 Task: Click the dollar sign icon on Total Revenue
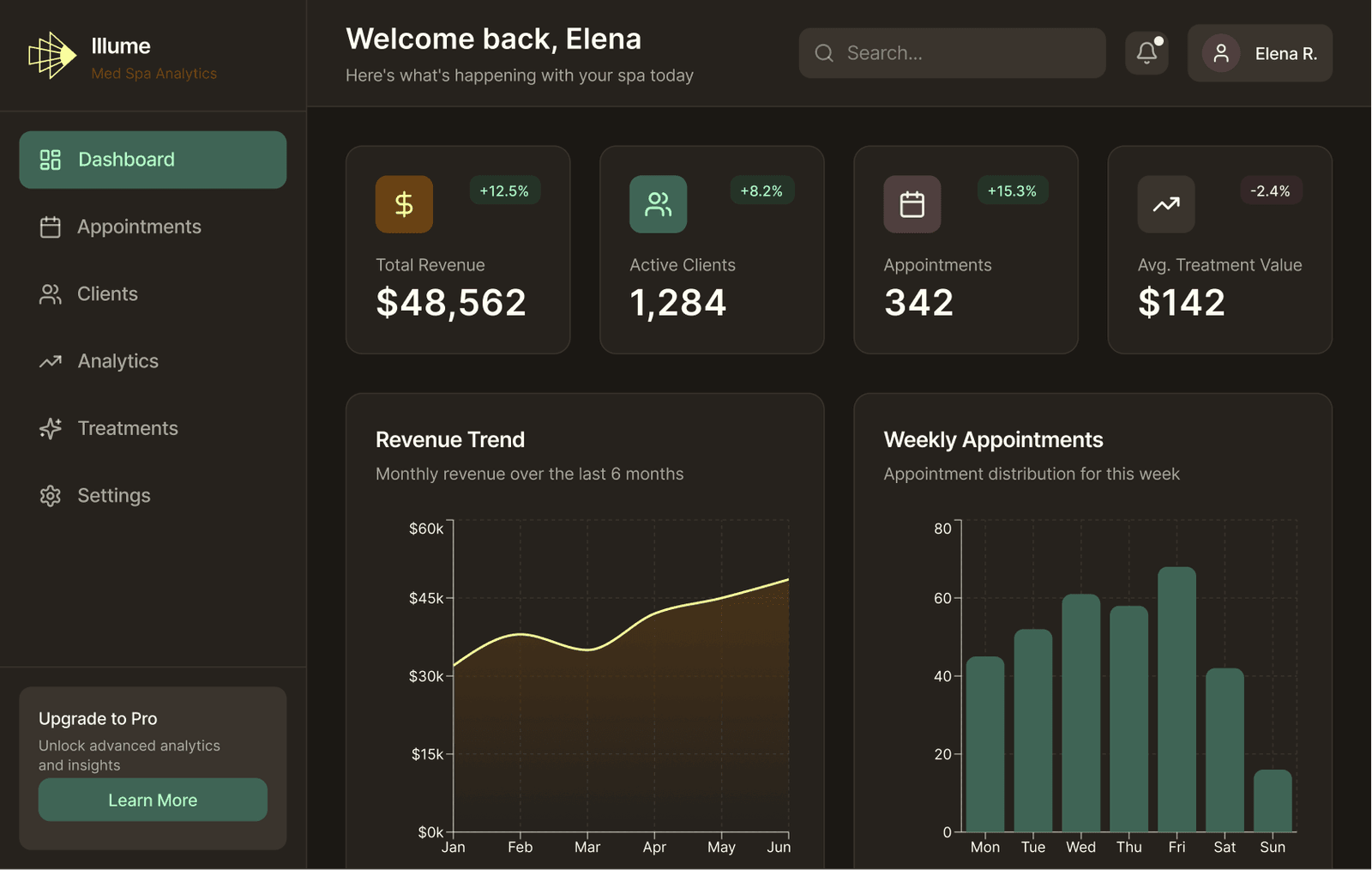click(x=404, y=204)
